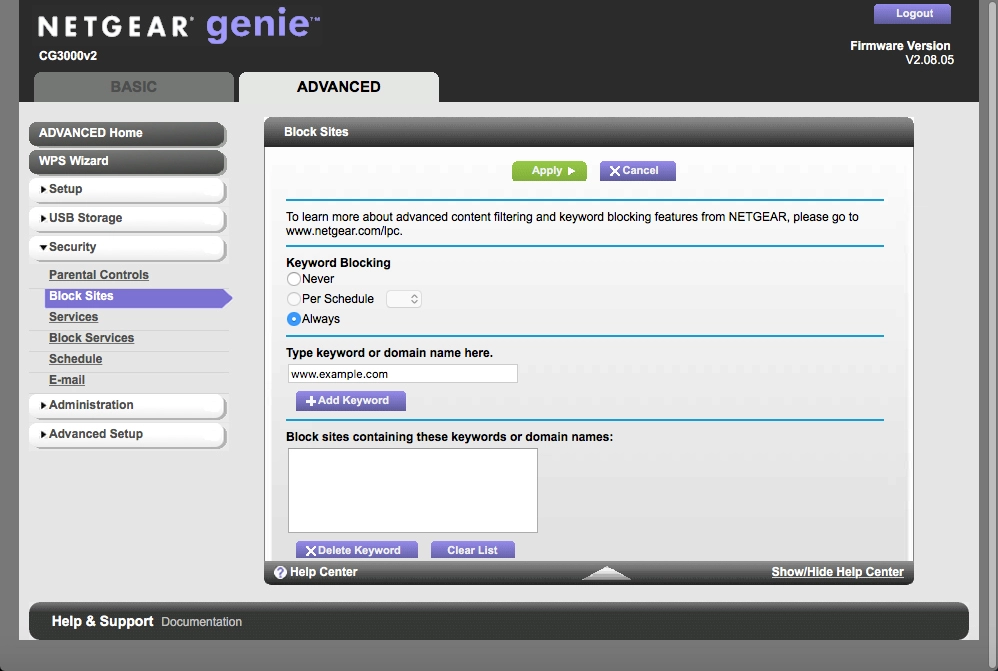Open Parental Controls link in sidebar
The image size is (998, 671).
(99, 275)
